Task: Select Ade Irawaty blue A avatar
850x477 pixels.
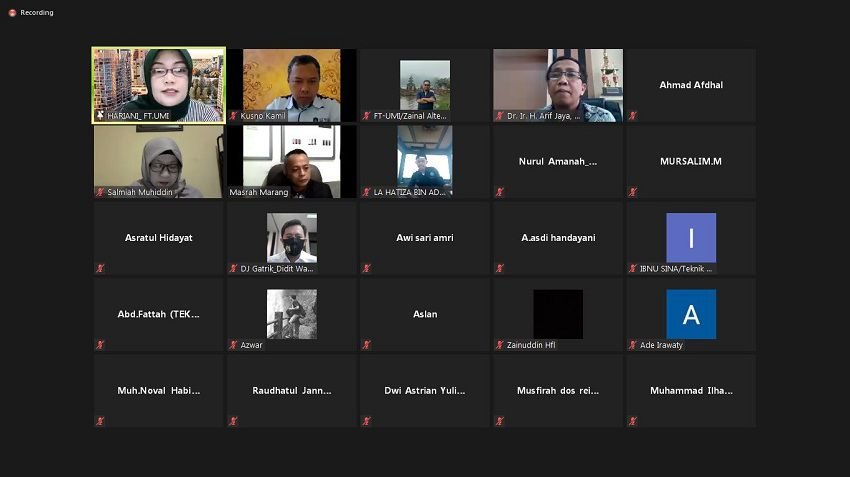Action: 691,314
